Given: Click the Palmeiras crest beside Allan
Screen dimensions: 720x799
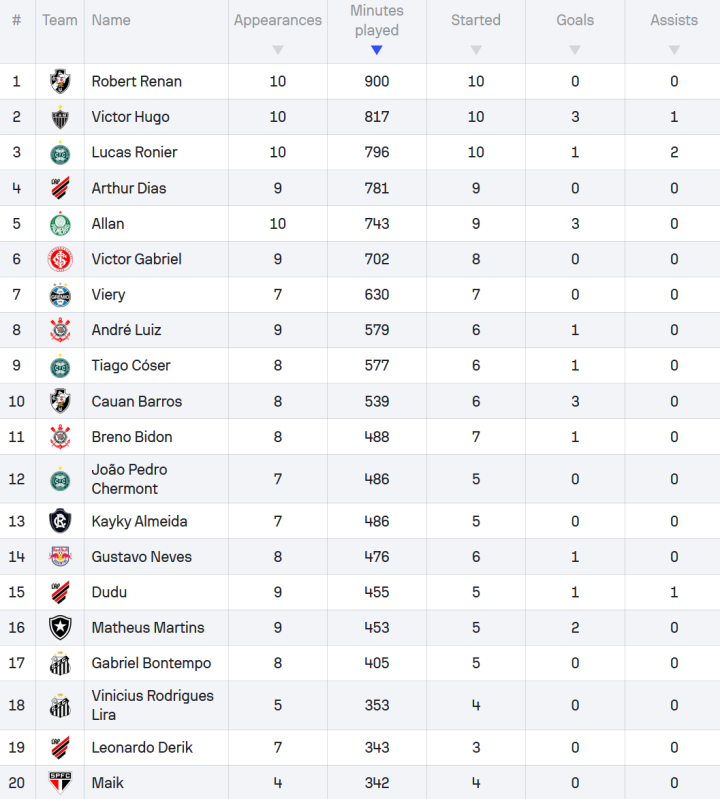Looking at the screenshot, I should (60, 224).
